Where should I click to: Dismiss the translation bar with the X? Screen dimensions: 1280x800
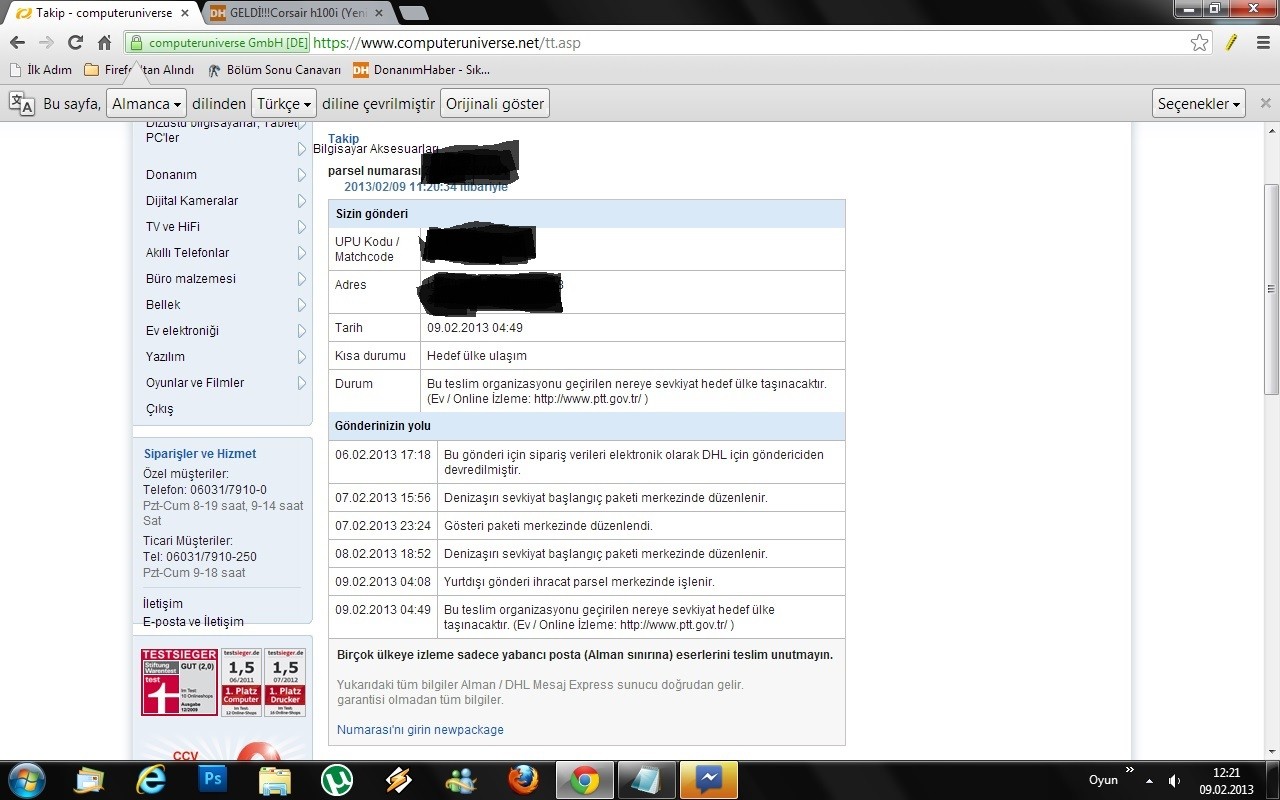[x=1265, y=103]
